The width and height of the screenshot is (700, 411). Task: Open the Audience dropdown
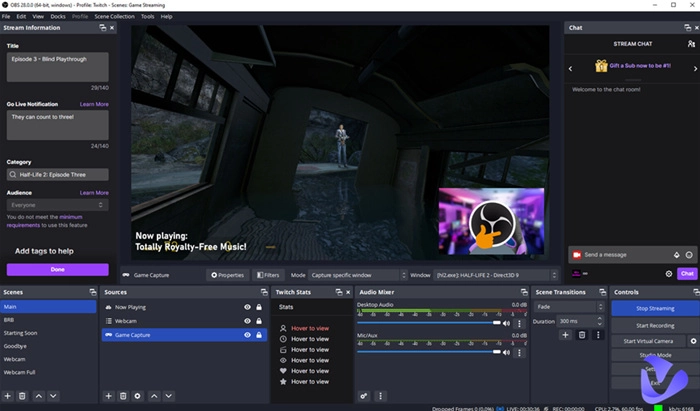click(x=57, y=205)
